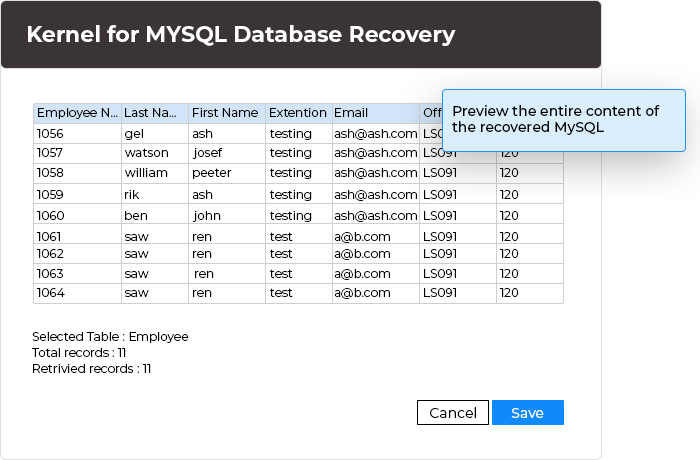Click 'ren' in row 1063
This screenshot has width=700, height=460.
(x=227, y=273)
